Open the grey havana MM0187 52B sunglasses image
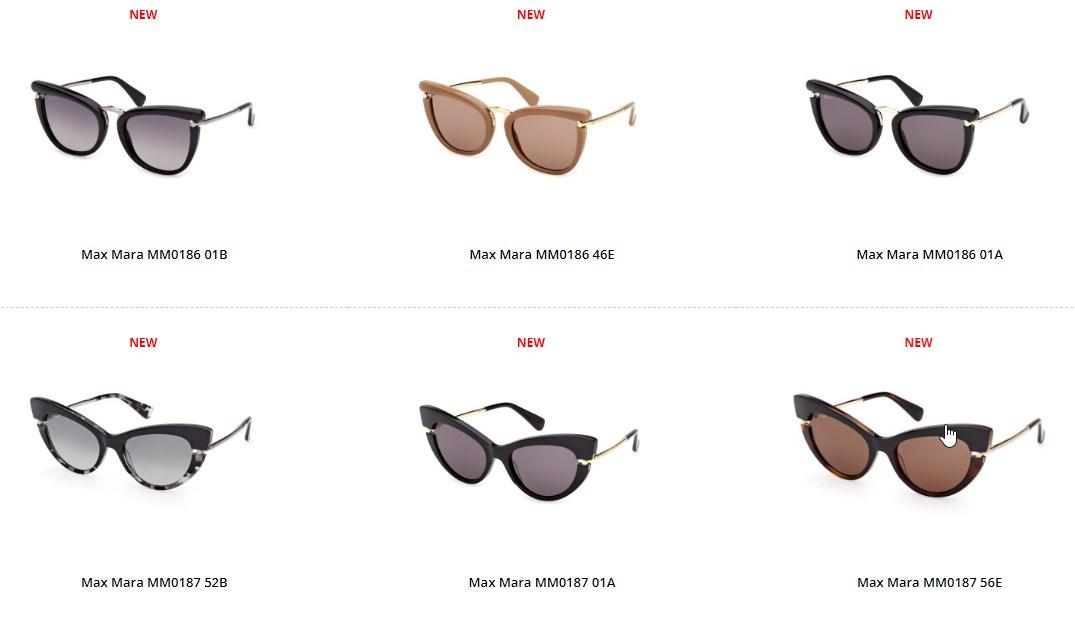This screenshot has width=1075, height=631. tap(141, 442)
